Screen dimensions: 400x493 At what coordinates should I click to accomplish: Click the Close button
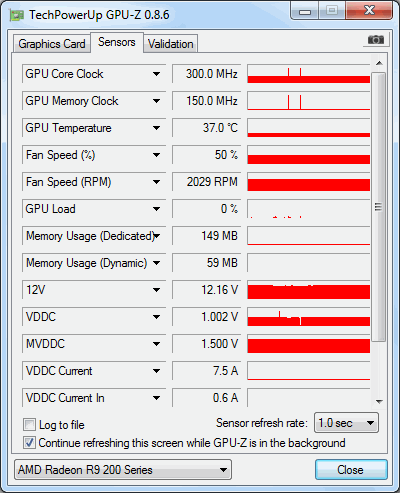click(351, 470)
